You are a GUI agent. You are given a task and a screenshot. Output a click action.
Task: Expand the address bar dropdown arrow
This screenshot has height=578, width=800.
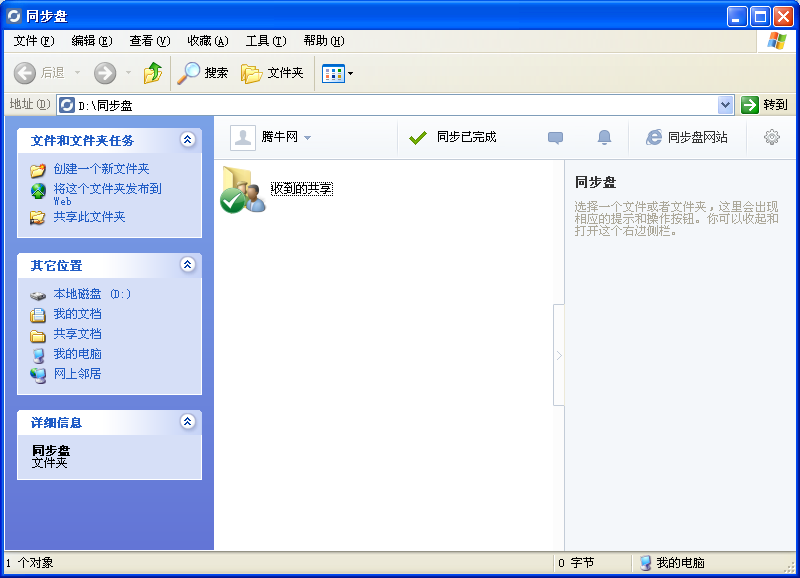(725, 105)
